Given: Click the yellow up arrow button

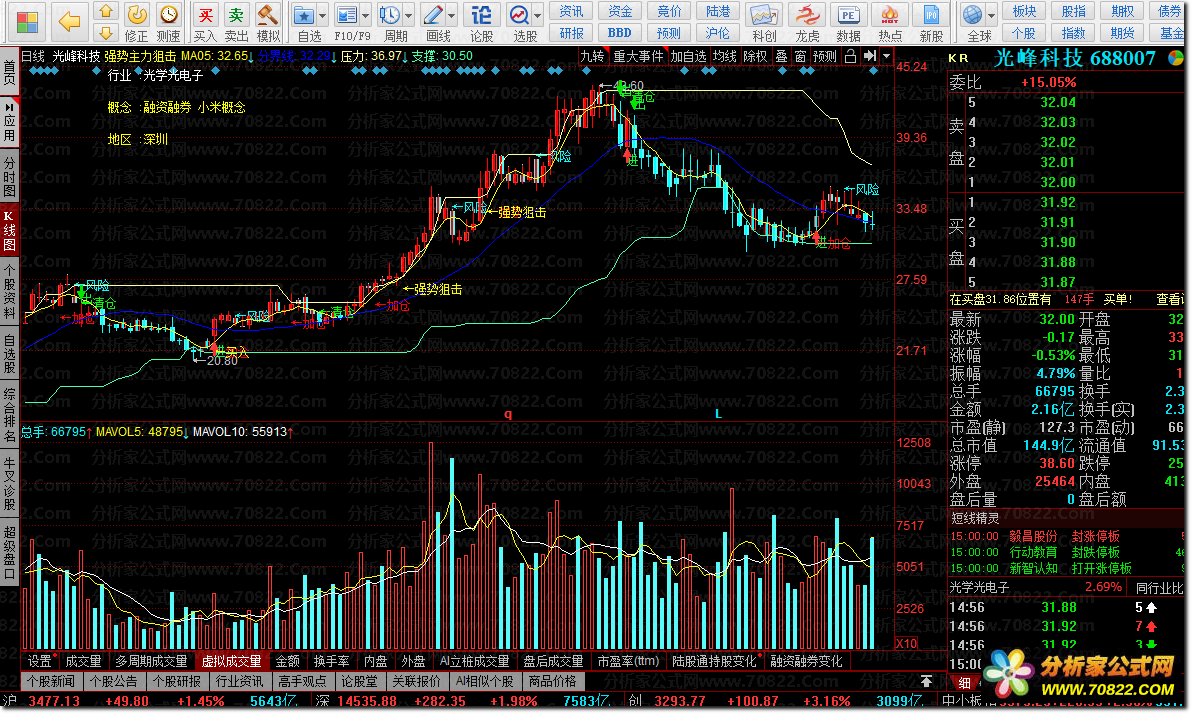Looking at the screenshot, I should point(106,11).
